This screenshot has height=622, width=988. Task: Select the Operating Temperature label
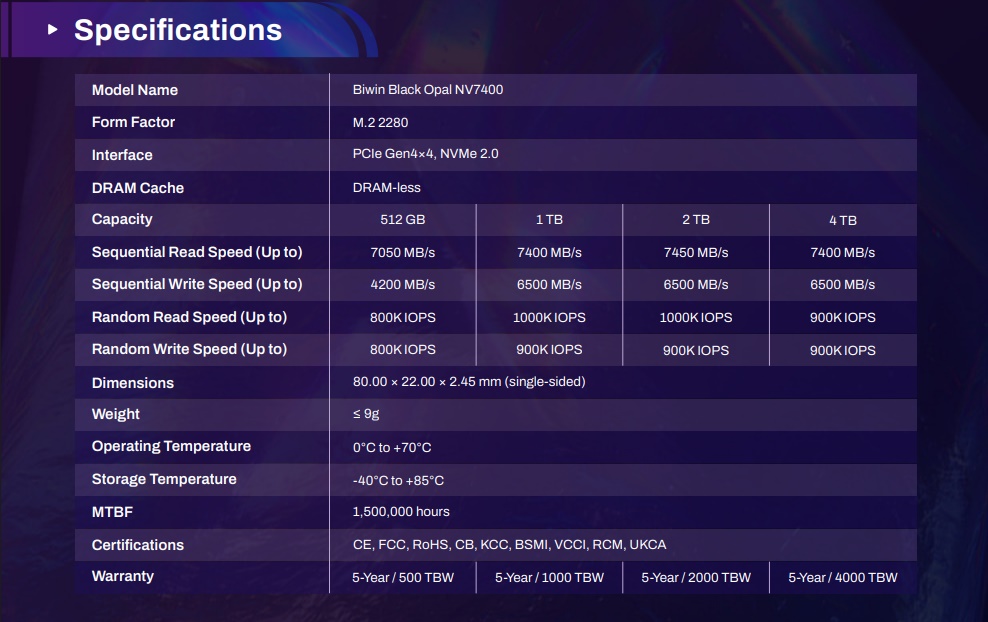click(x=171, y=446)
